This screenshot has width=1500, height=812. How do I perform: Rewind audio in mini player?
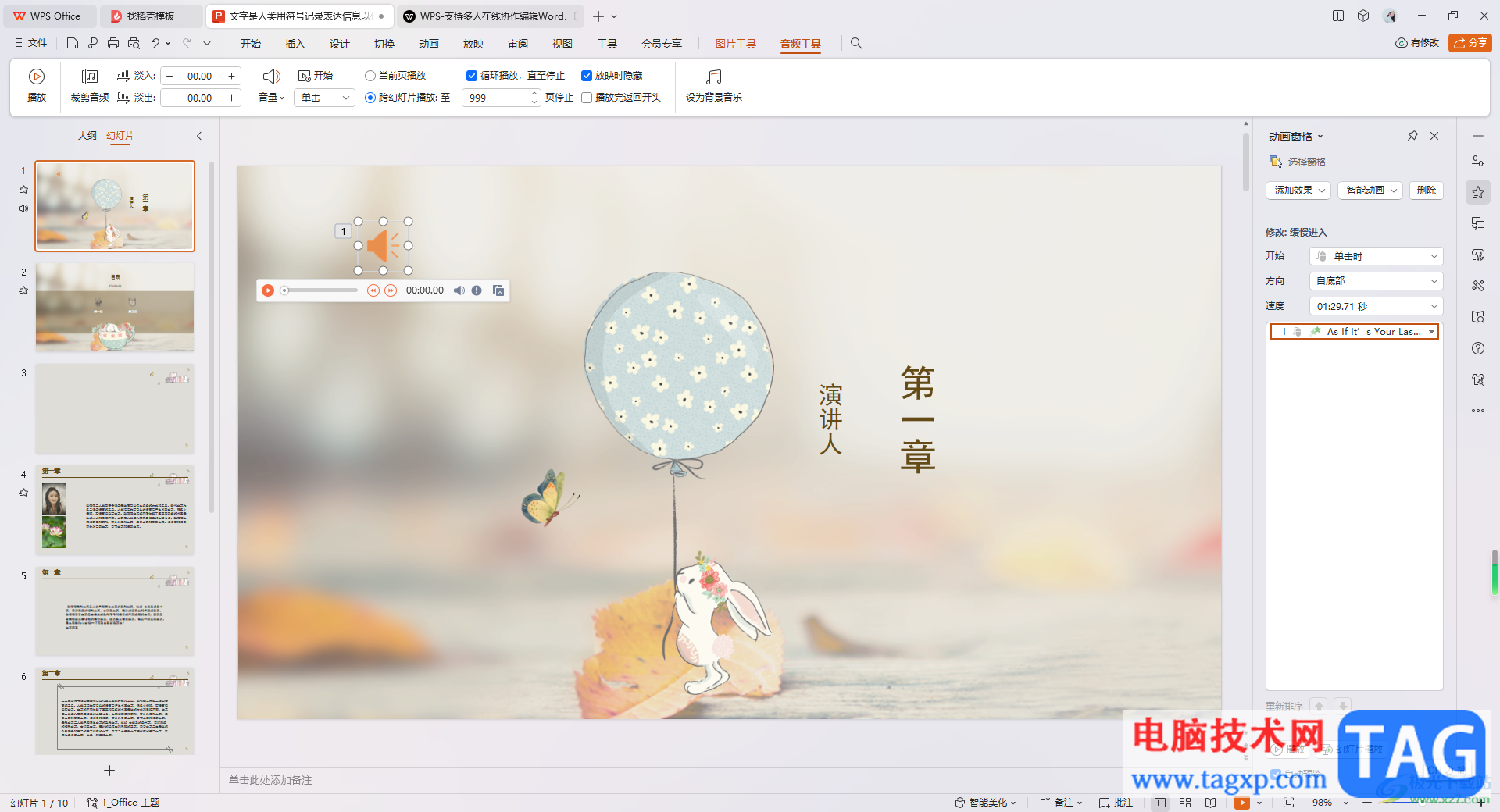pos(373,290)
